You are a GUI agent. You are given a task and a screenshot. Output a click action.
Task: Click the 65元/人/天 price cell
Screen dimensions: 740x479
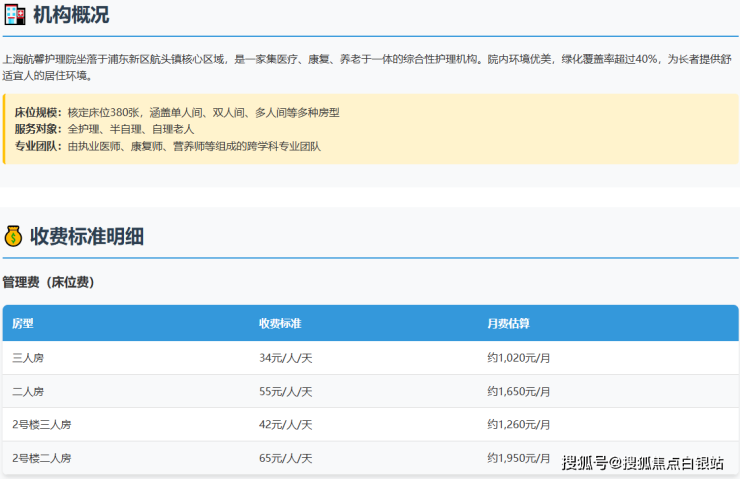(x=285, y=458)
